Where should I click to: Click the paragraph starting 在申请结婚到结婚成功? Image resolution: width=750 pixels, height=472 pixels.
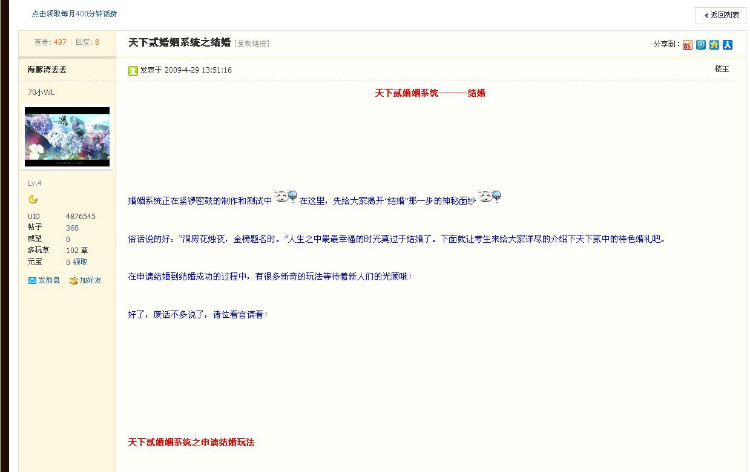(x=270, y=276)
